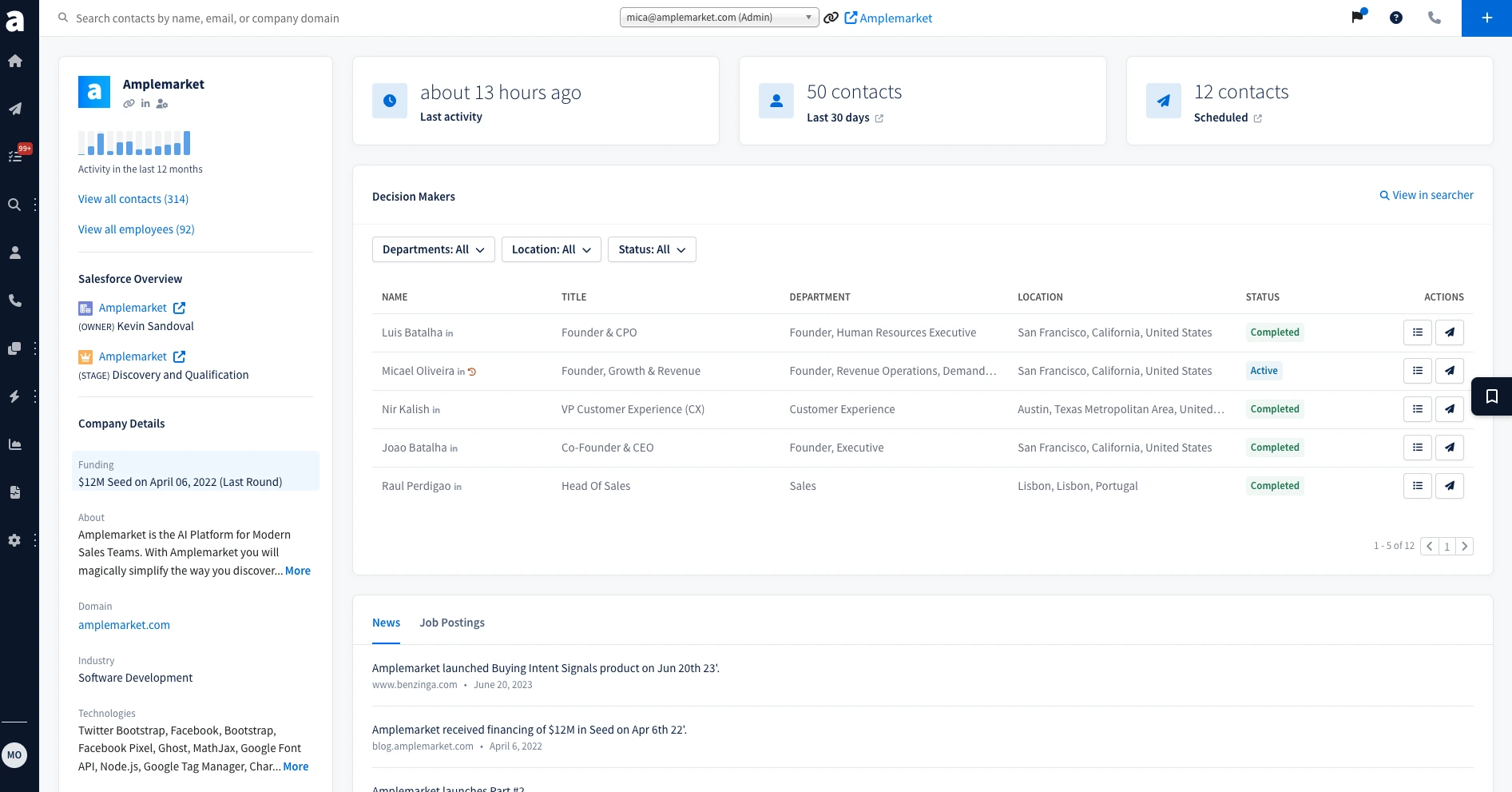1512x792 pixels.
Task: Open the mica@amplemarket.com account selector
Action: 719,18
